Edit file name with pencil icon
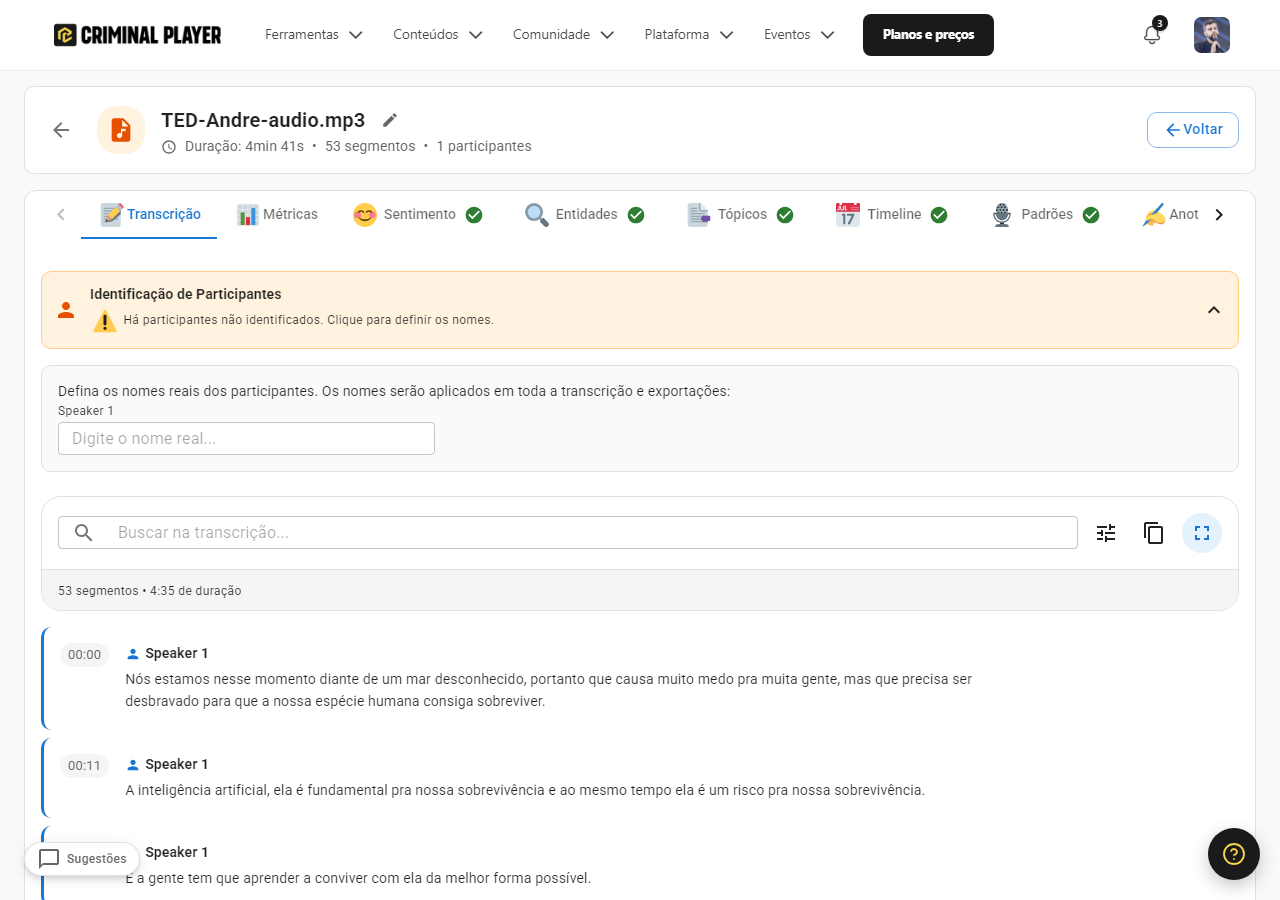1280x900 pixels. 390,120
